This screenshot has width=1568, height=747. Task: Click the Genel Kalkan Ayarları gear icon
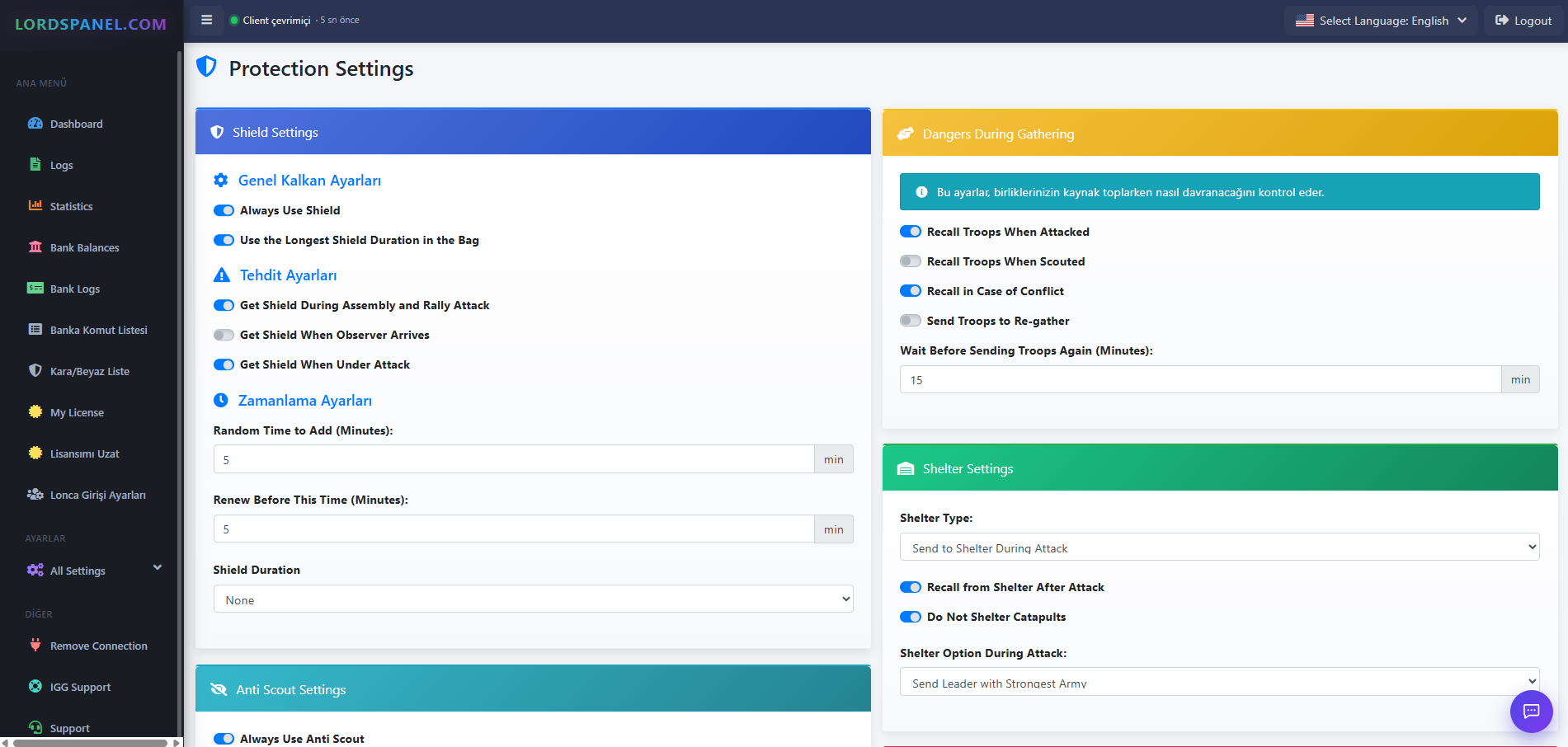coord(221,181)
